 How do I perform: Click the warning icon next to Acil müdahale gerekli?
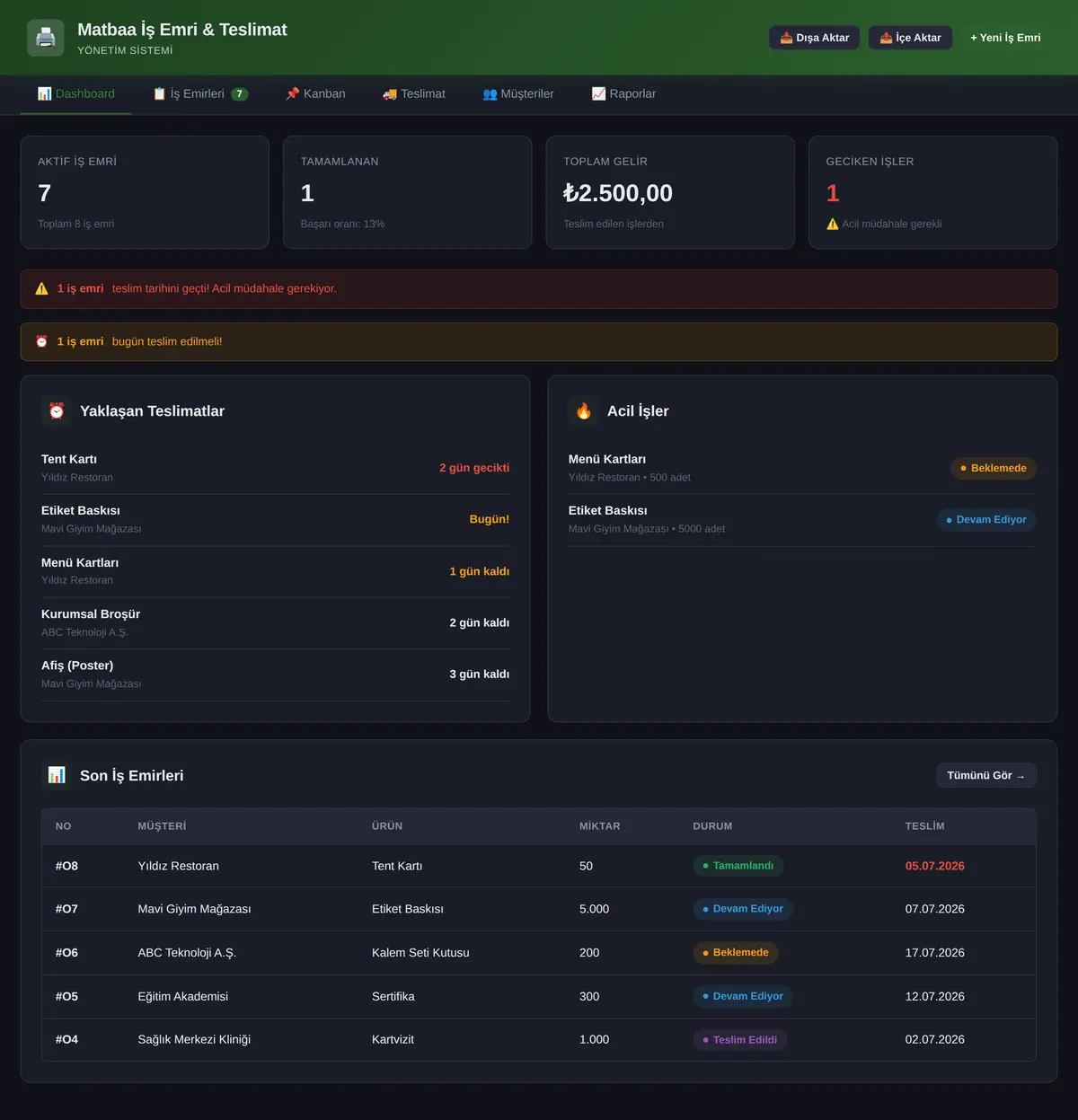point(833,224)
